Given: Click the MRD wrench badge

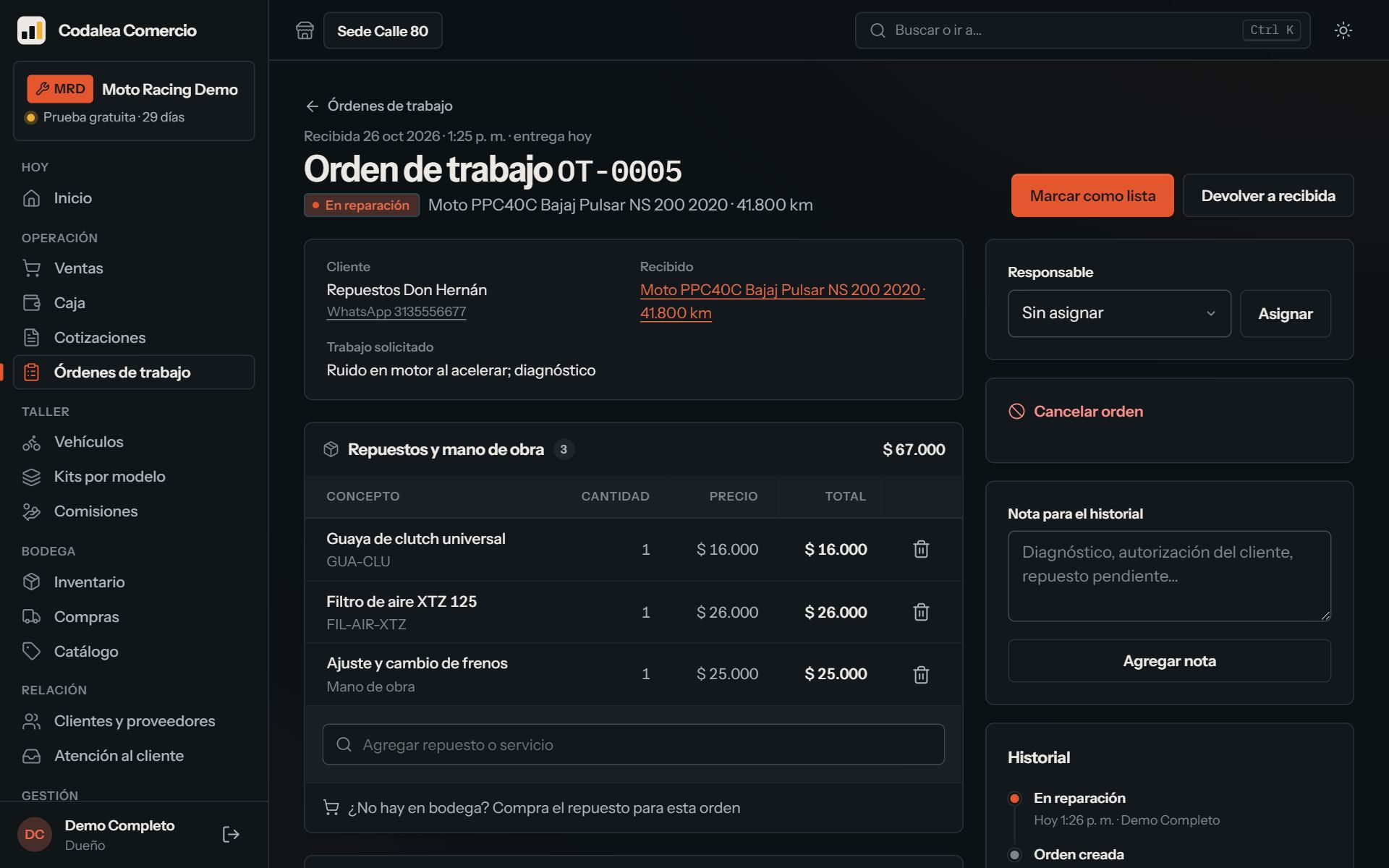Looking at the screenshot, I should (x=60, y=89).
